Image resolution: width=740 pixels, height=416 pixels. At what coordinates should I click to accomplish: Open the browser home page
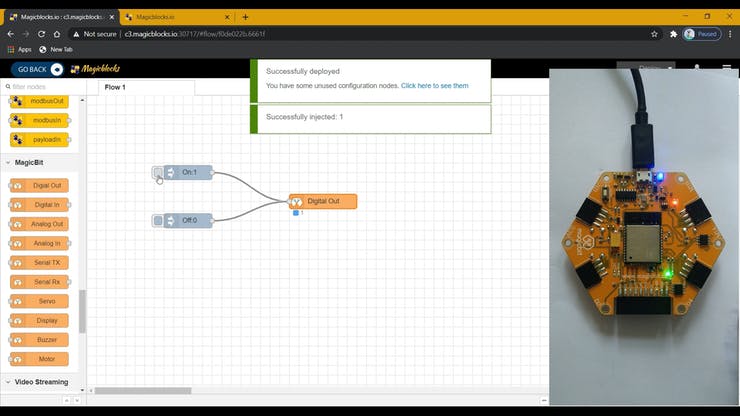57,34
